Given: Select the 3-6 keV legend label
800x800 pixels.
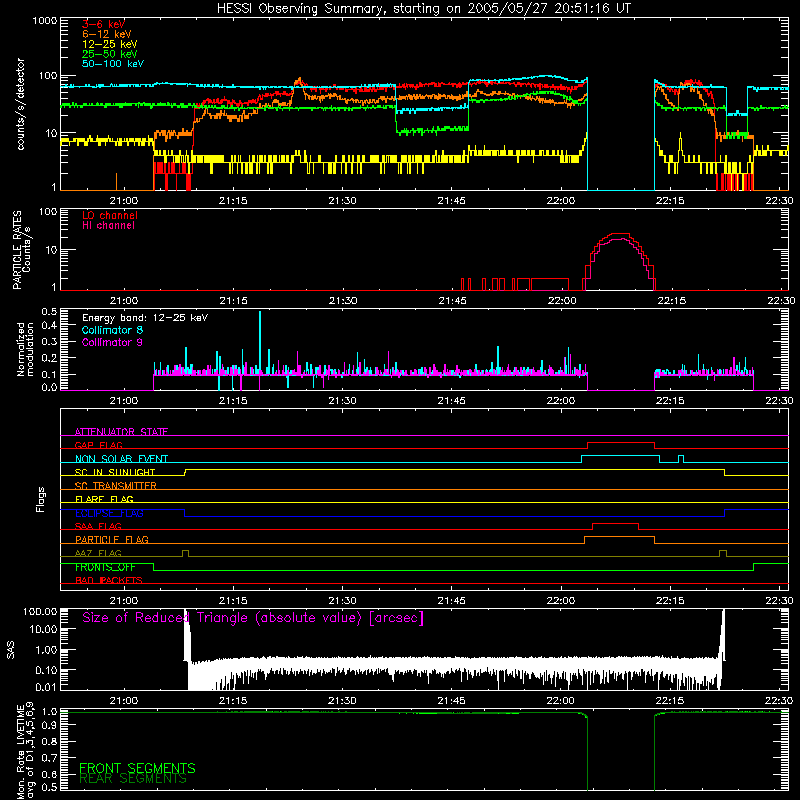Looking at the screenshot, I should 104,24.
